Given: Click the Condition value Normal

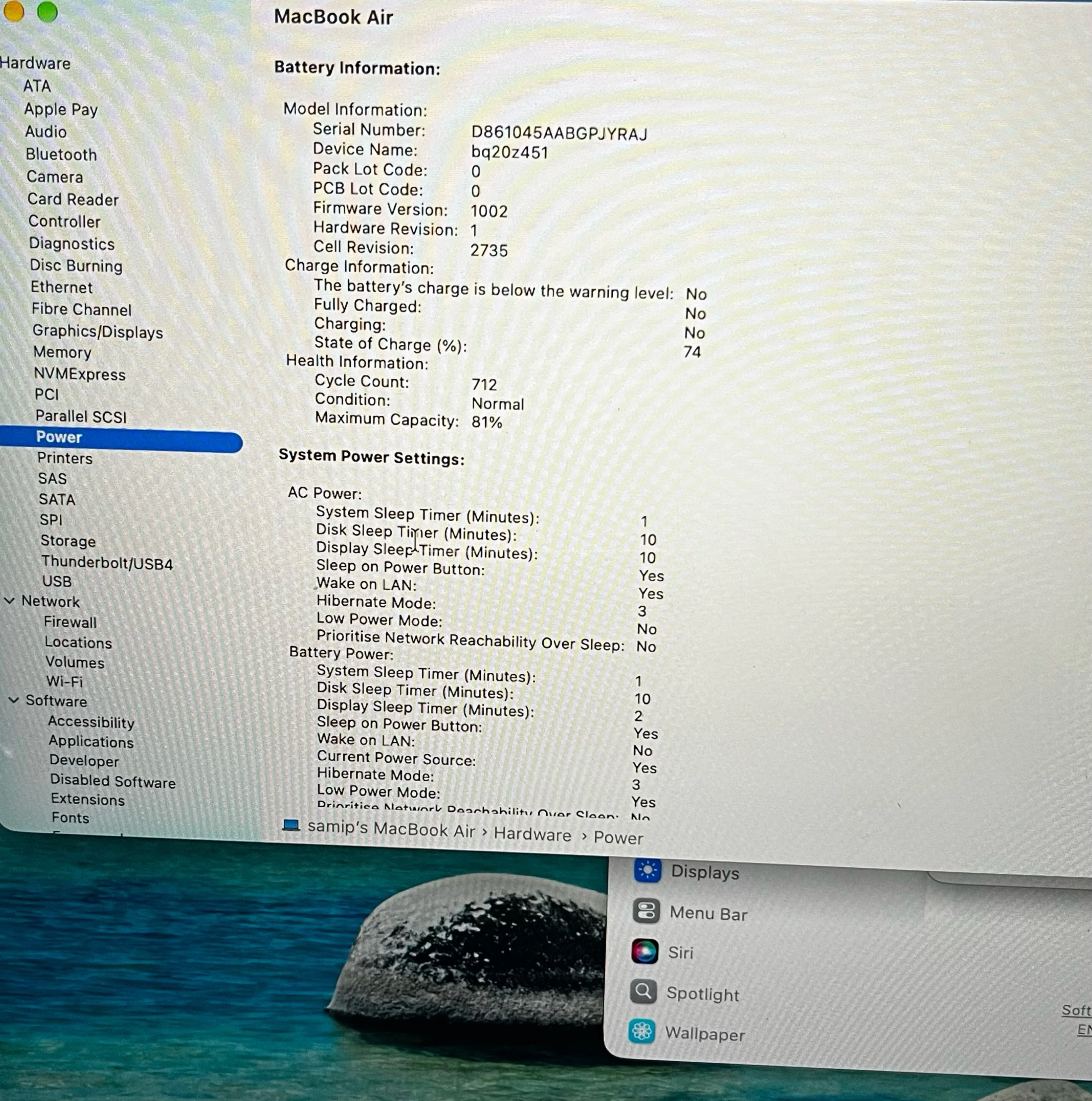Looking at the screenshot, I should tap(497, 404).
